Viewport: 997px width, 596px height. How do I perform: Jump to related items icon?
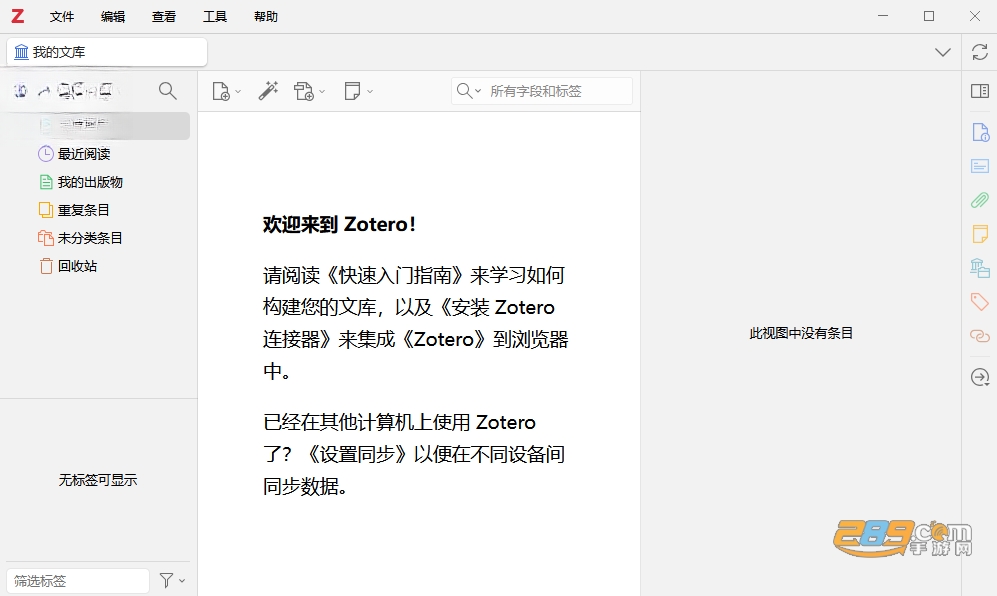(x=980, y=335)
